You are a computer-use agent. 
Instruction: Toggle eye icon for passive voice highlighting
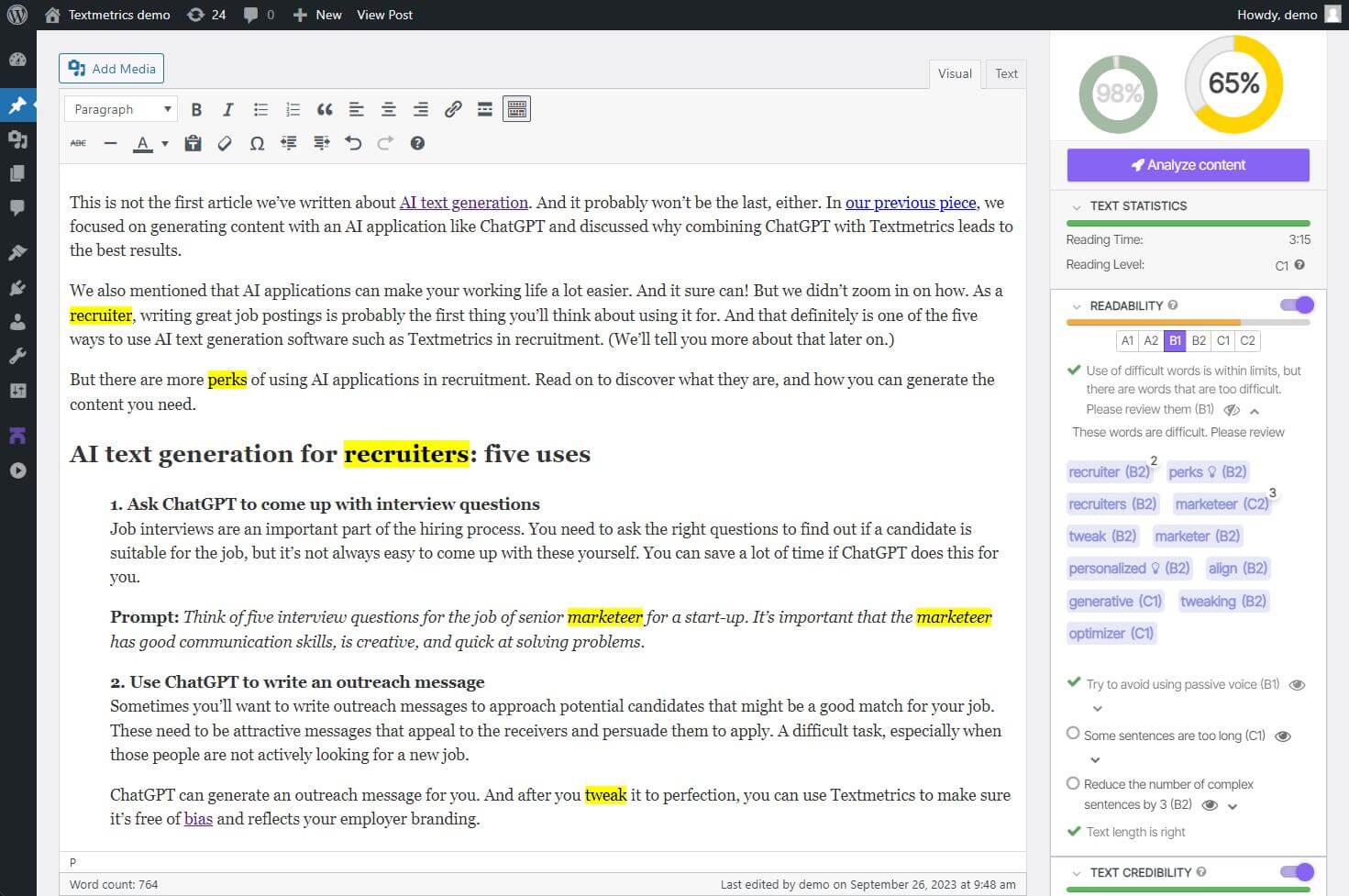1297,685
